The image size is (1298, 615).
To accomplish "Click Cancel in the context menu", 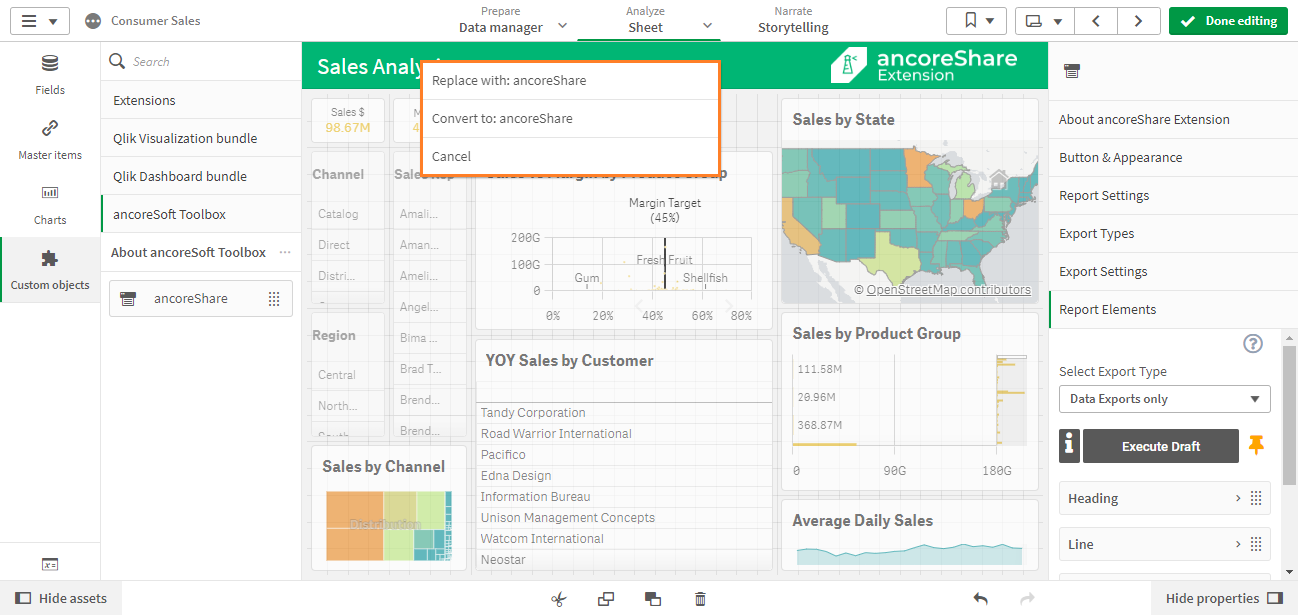I will click(x=570, y=156).
